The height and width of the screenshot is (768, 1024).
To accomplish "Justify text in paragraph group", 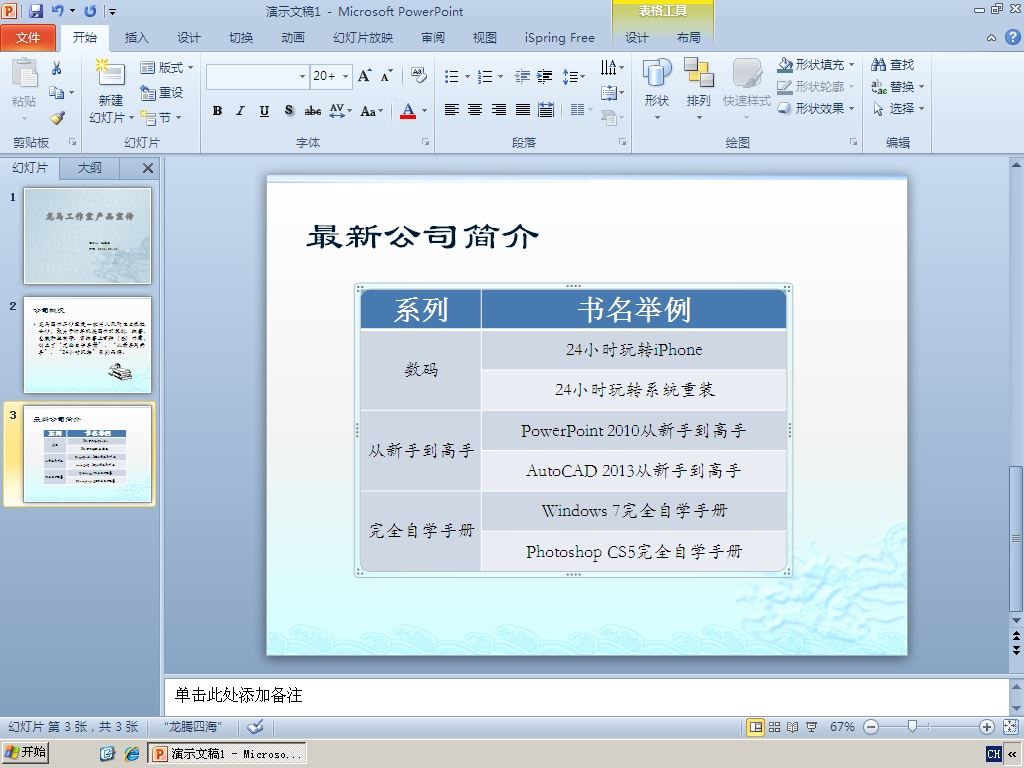I will [522, 110].
